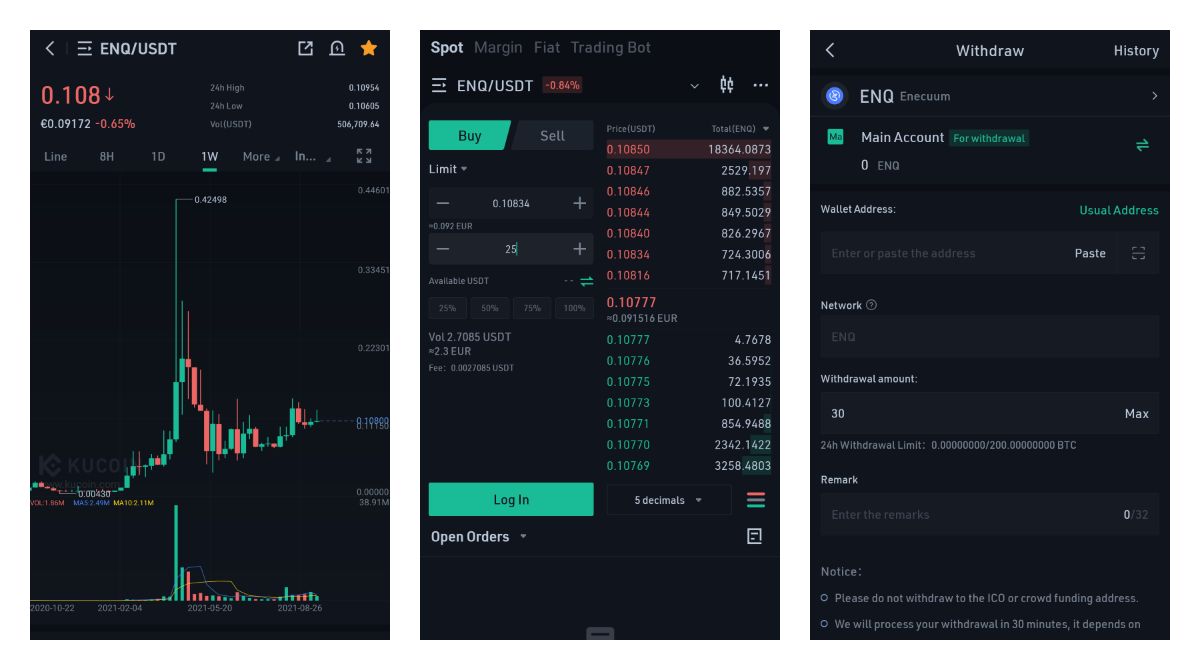Open the Limit order type dropdown
The image size is (1200, 670).
pos(449,169)
